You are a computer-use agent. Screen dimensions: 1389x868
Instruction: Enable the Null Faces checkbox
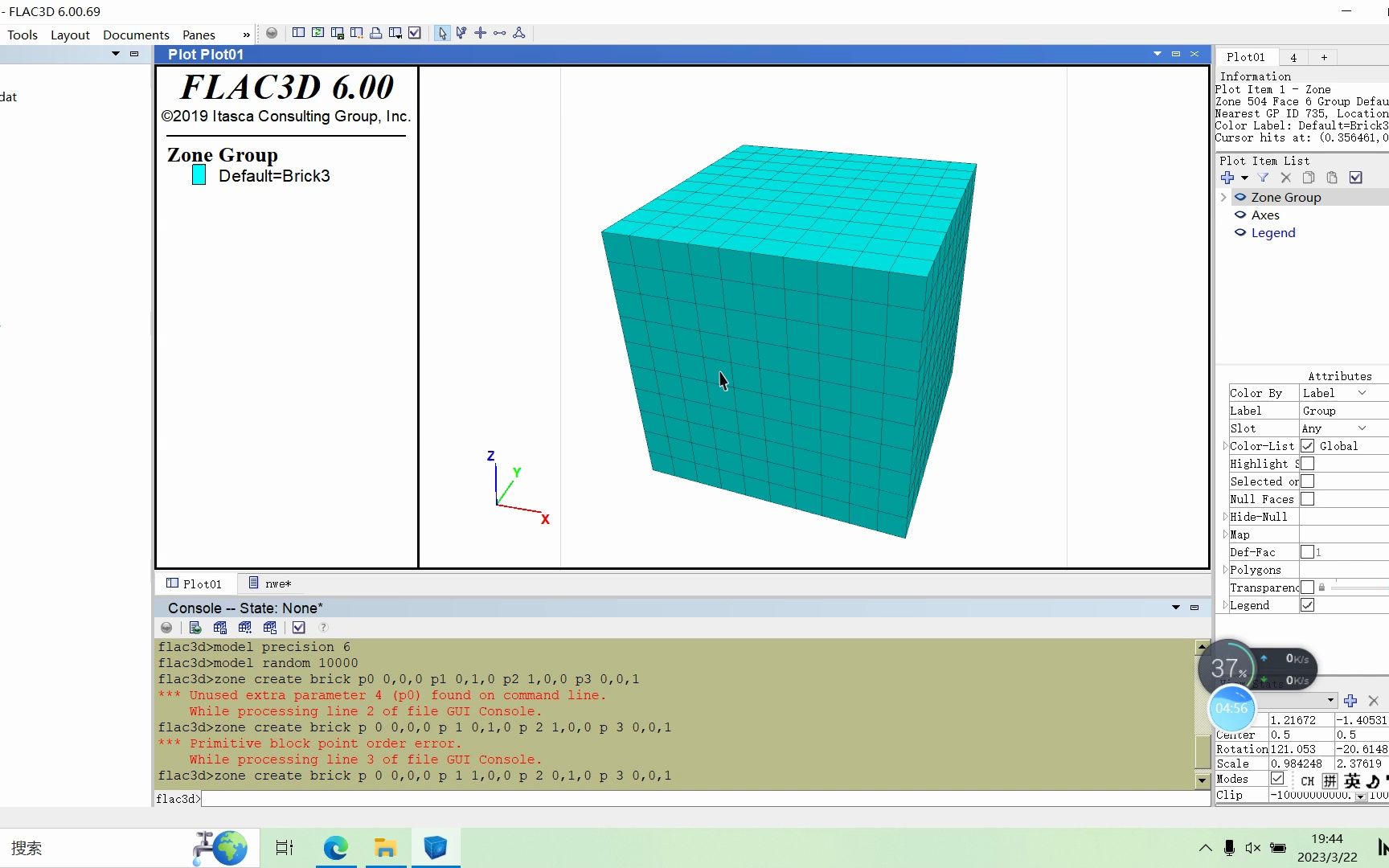coord(1308,498)
